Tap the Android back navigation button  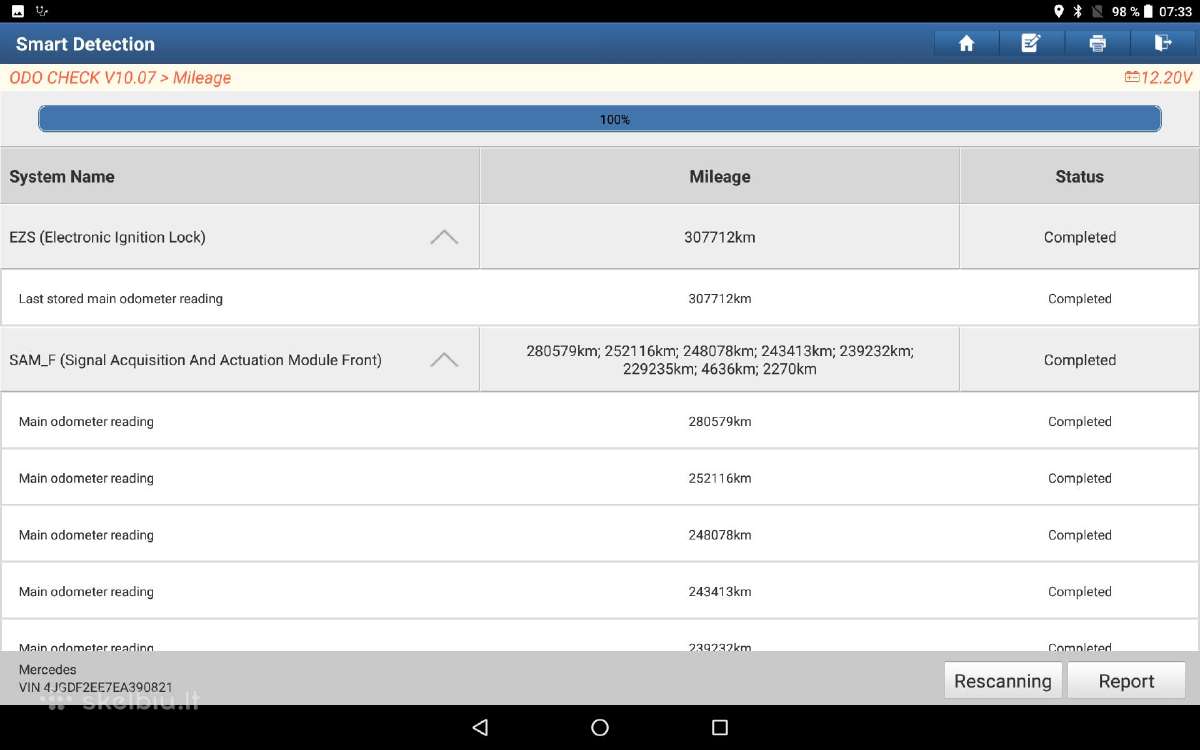[x=480, y=727]
